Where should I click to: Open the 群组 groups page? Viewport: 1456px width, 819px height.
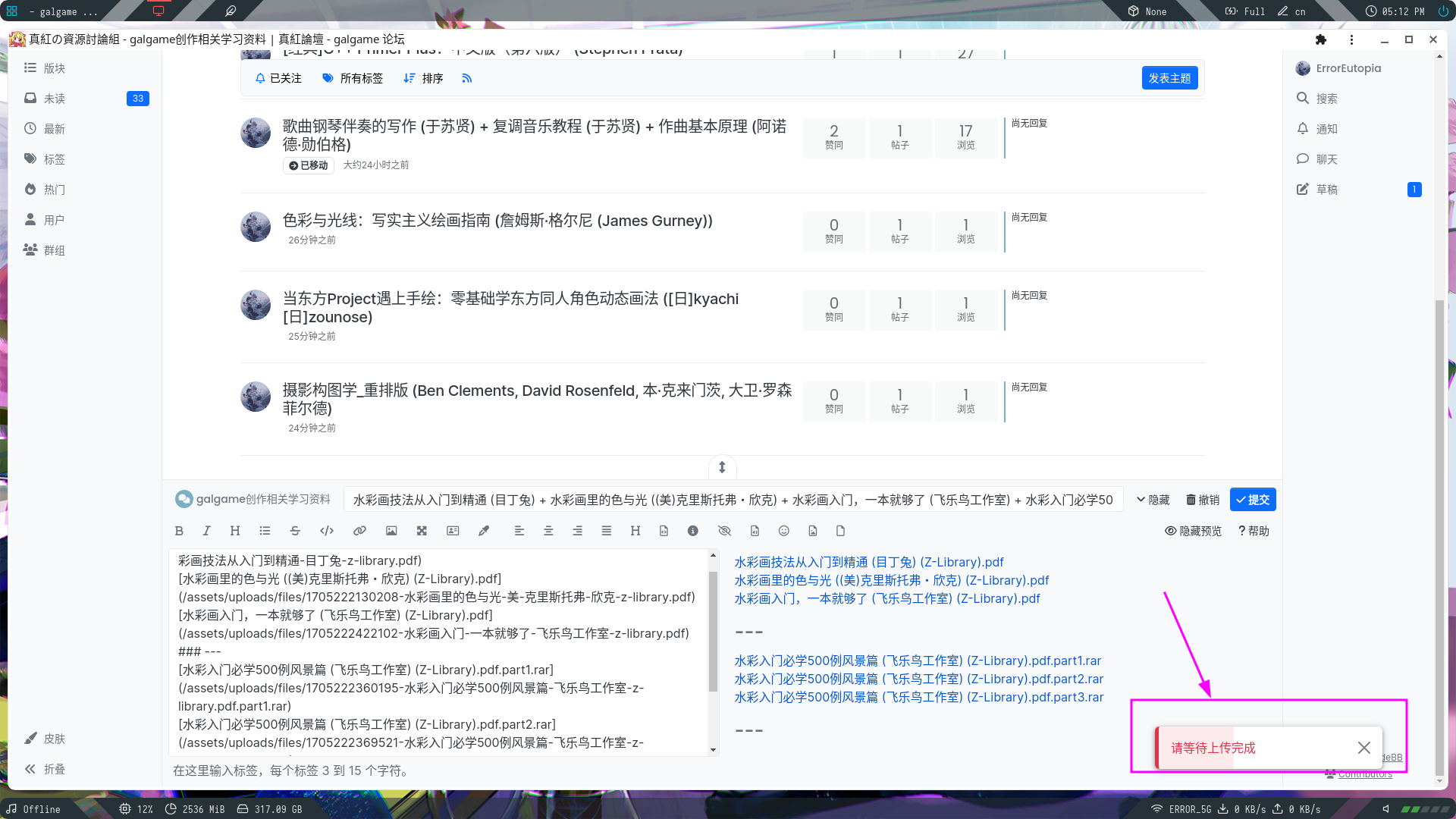point(45,250)
